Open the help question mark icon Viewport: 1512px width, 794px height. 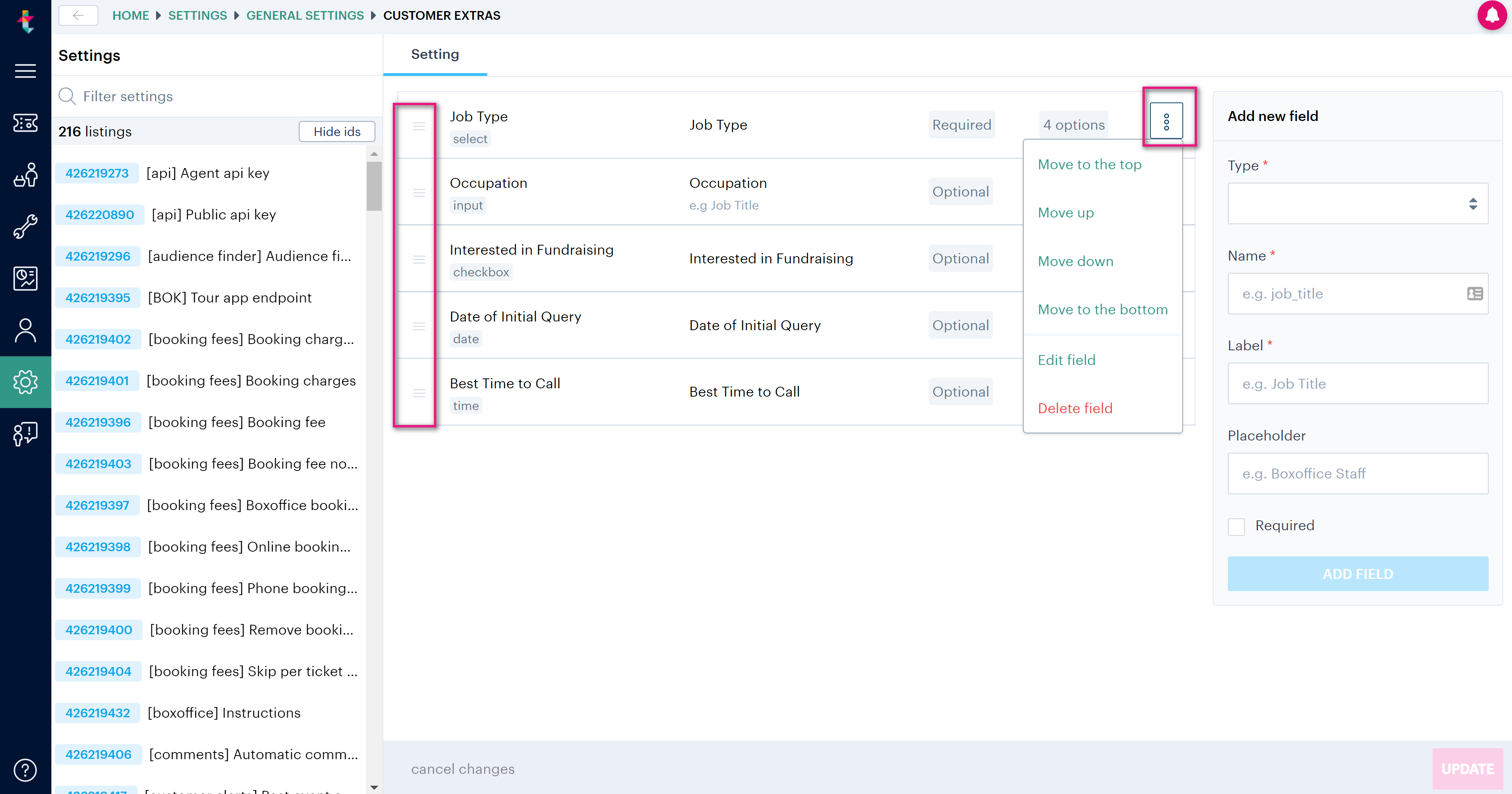click(25, 770)
